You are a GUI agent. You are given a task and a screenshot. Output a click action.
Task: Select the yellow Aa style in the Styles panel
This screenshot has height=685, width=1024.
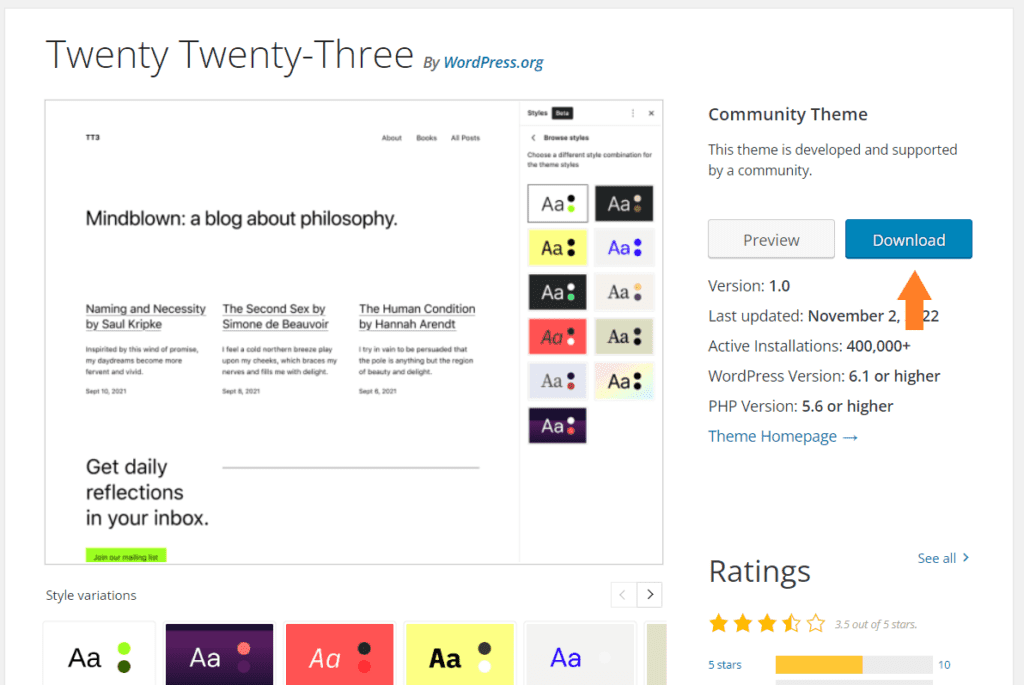click(x=558, y=247)
